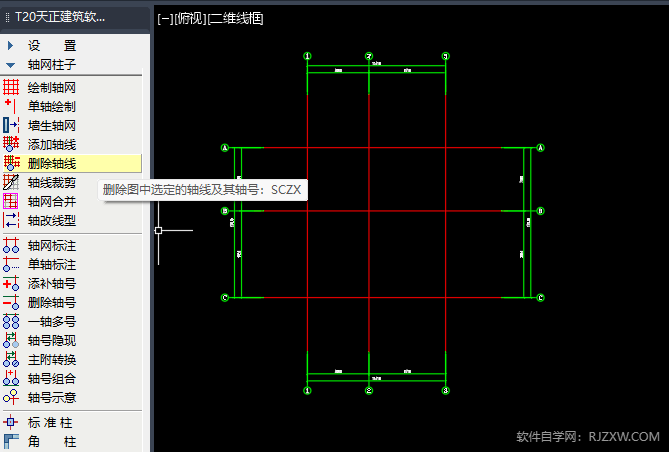Image resolution: width=669 pixels, height=452 pixels.
Task: Select the 单轴绘制 command text
Action: (52, 106)
